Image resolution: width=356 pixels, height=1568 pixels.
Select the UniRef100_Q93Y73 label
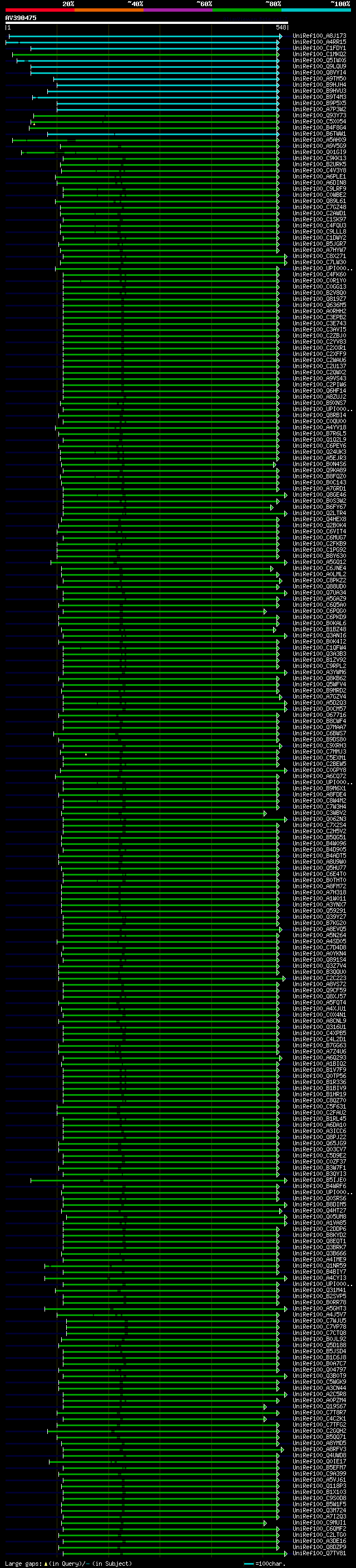tap(319, 115)
